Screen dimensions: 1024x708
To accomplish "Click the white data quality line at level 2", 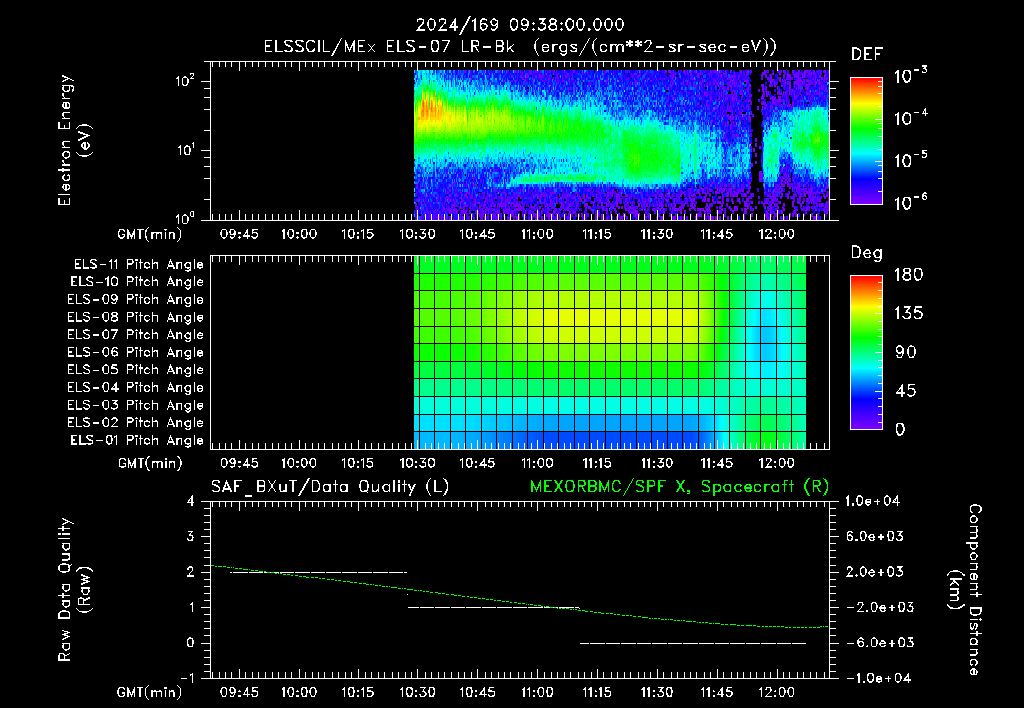I will pyautogui.click(x=318, y=573).
